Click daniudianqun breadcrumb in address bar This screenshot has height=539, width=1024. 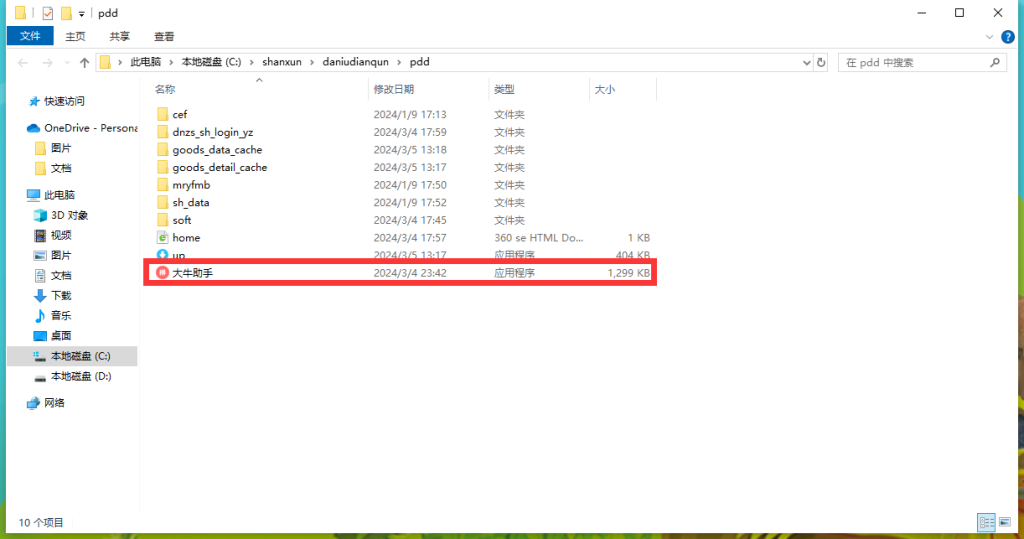(355, 62)
